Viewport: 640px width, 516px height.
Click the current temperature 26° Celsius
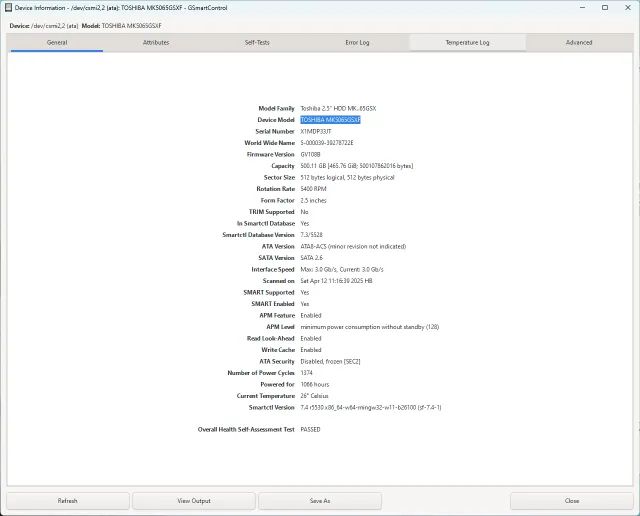(314, 396)
